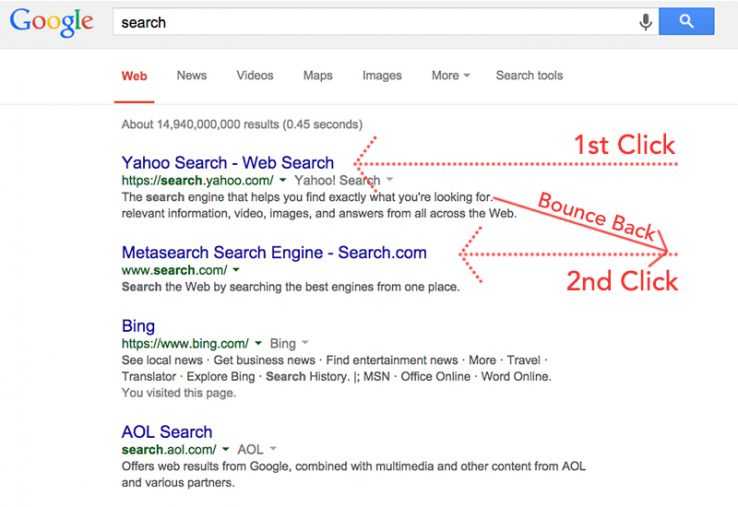Click the search query input field
Viewport: 738px width, 507px height.
coord(370,22)
